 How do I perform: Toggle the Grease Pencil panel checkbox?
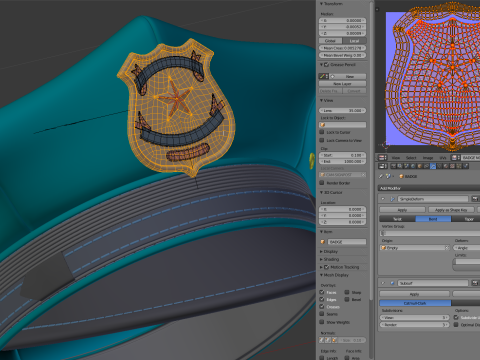pos(327,65)
